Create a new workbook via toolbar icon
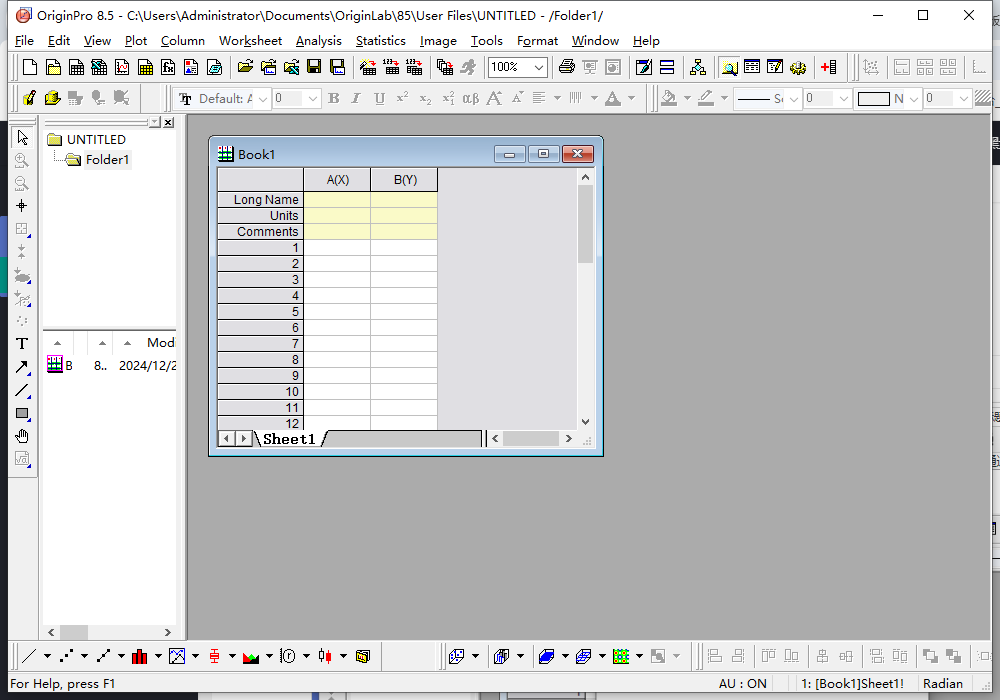The height and width of the screenshot is (700, 1000). pyautogui.click(x=76, y=67)
